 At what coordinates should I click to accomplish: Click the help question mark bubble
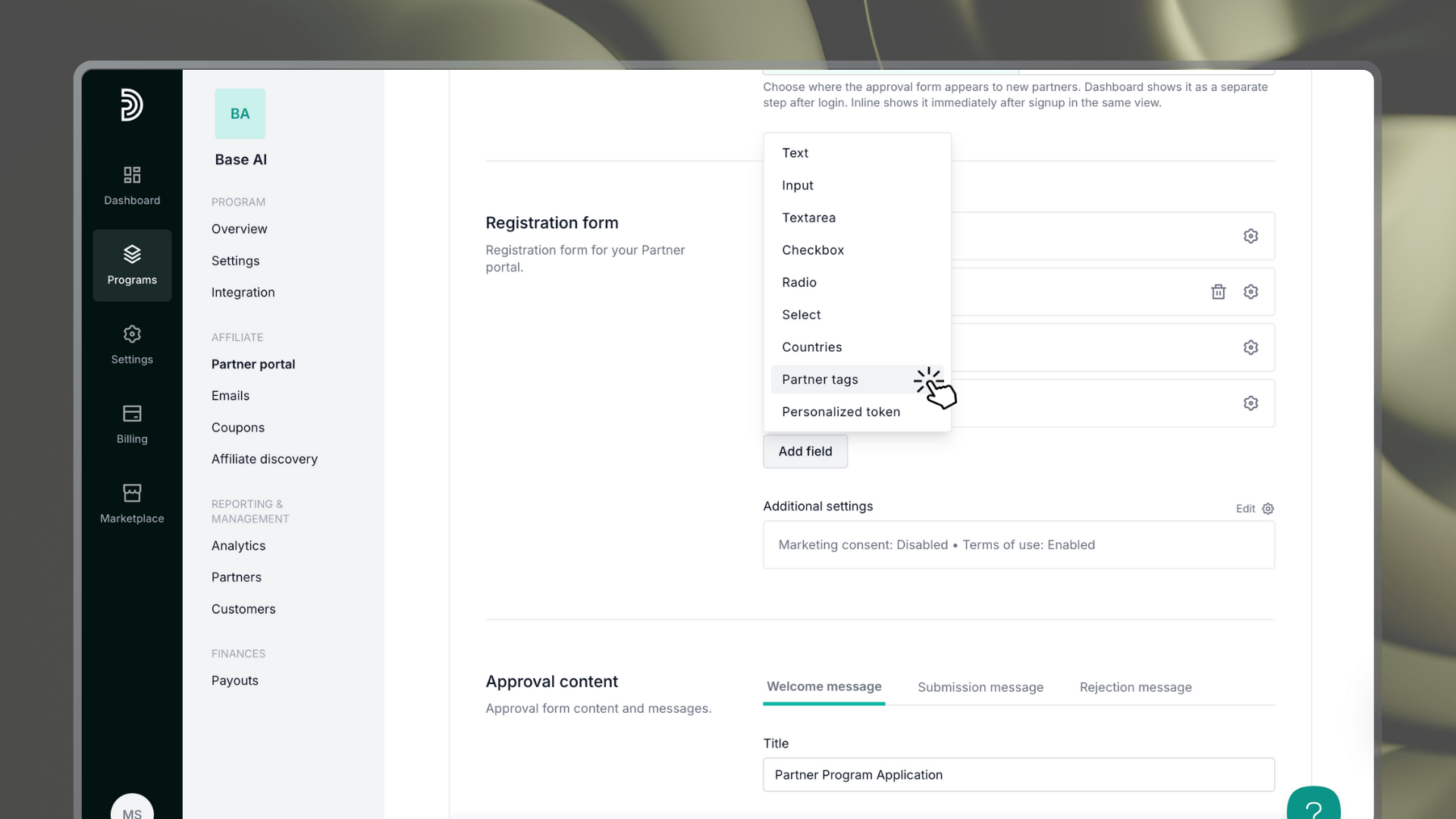pos(1313,804)
